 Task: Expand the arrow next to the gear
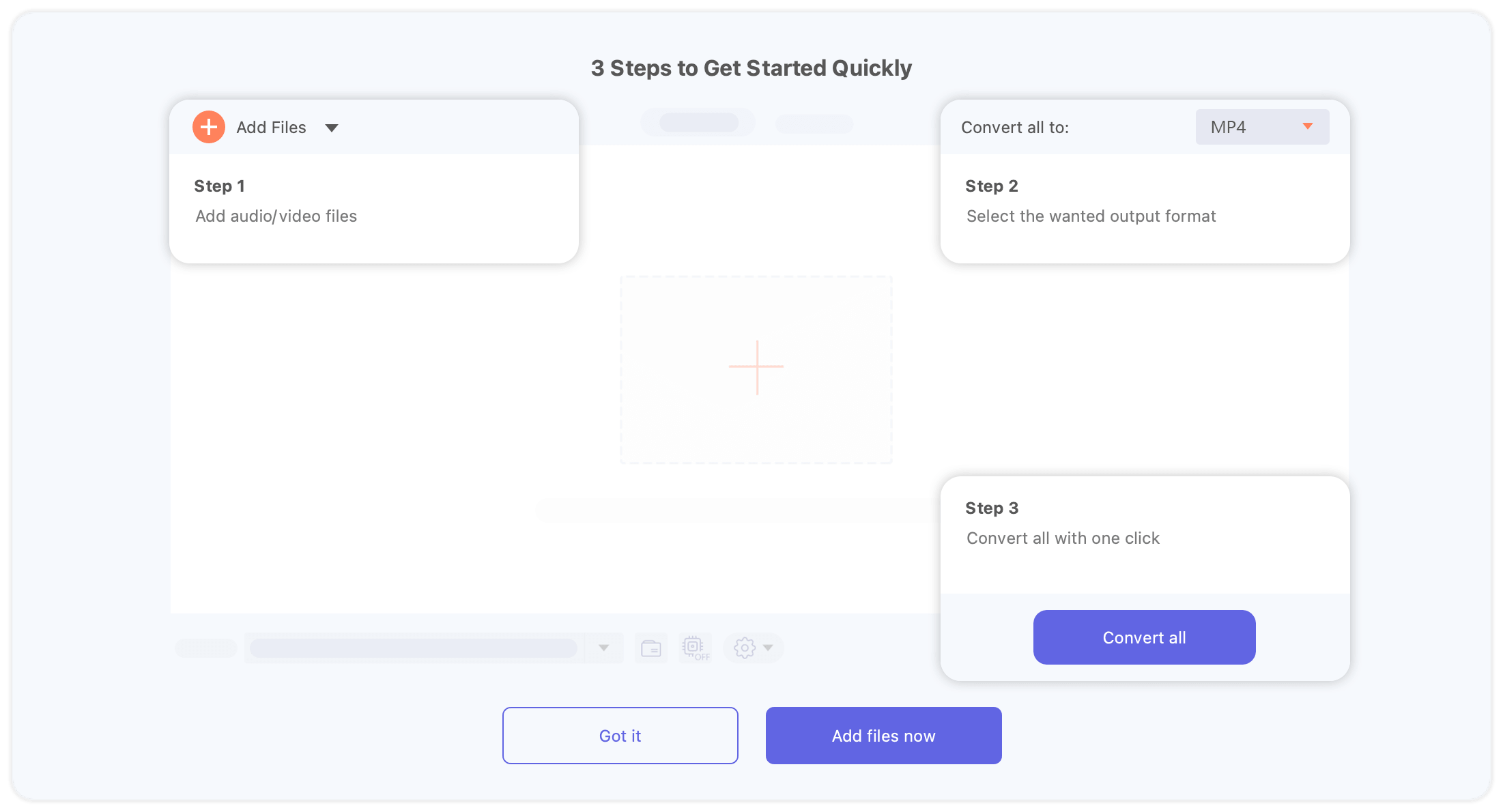coord(769,648)
